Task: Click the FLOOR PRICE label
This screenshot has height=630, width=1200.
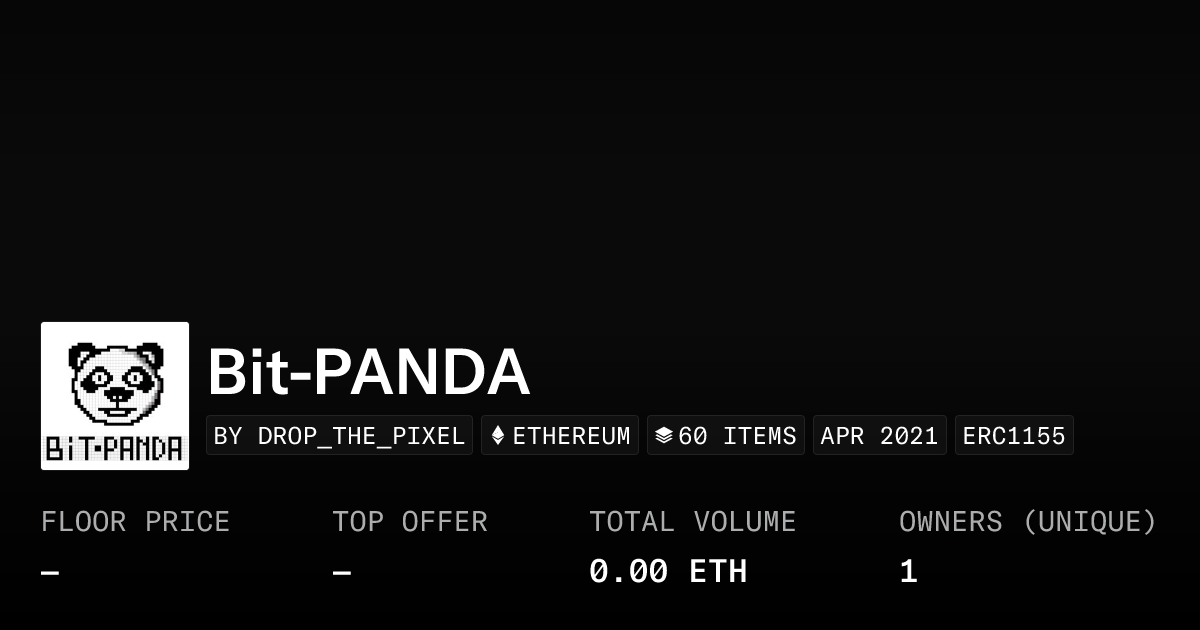Action: [x=135, y=522]
